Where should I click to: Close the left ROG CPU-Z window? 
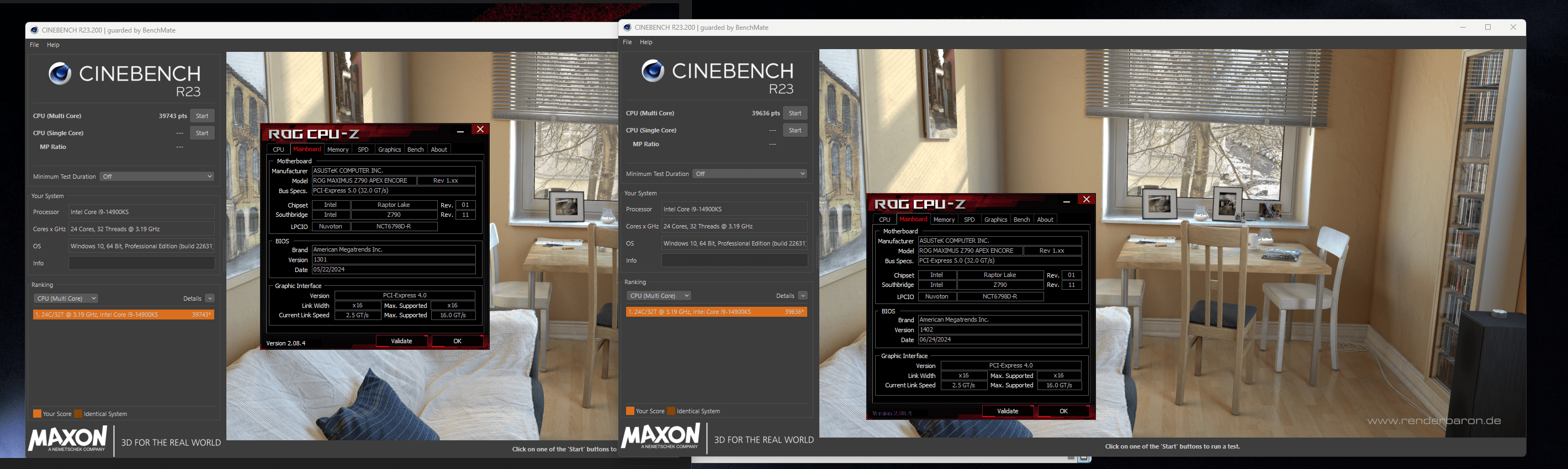[480, 130]
